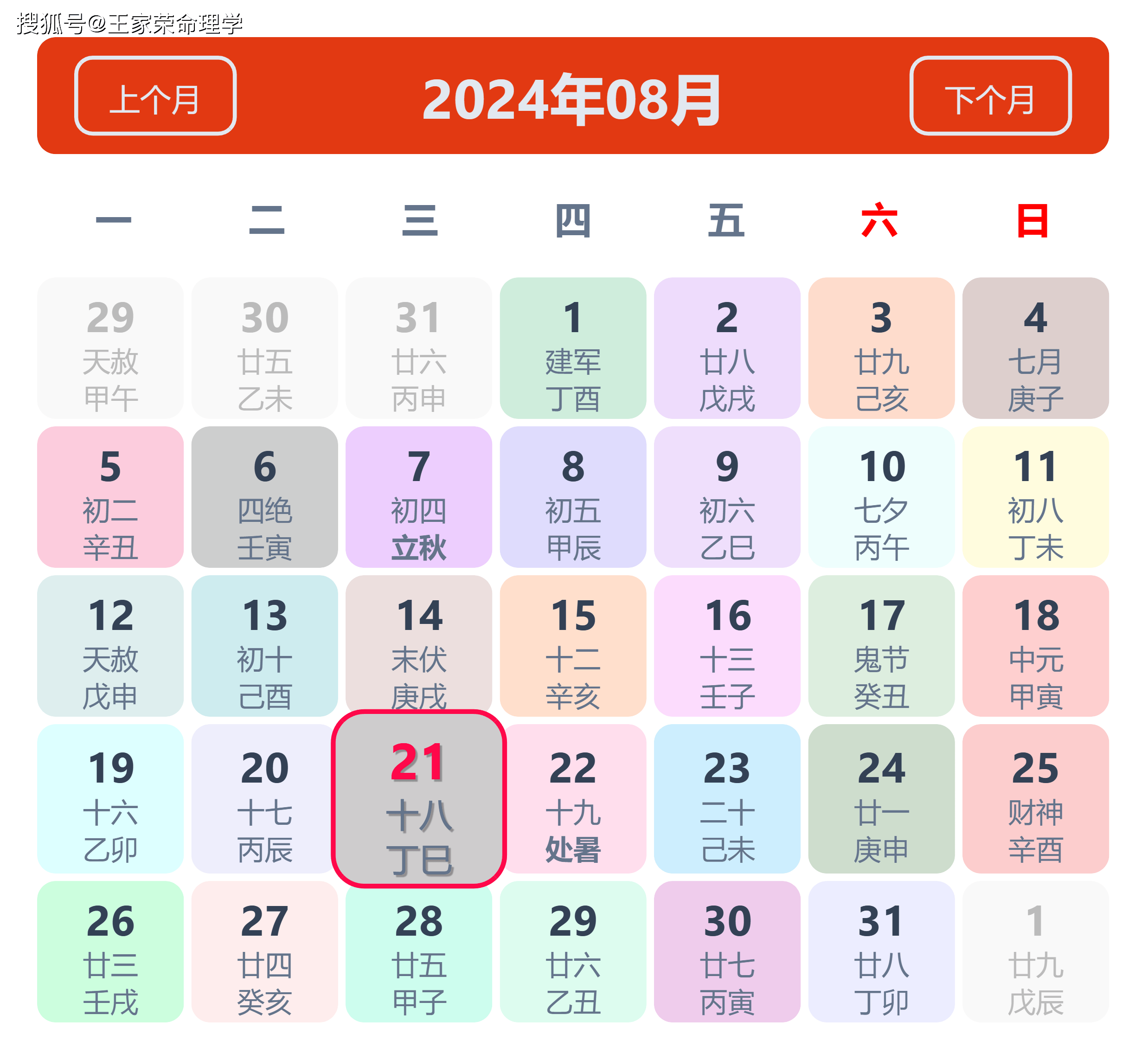1148x1060 pixels.
Task: Select August 16 十三 壬子 cell
Action: 727,646
